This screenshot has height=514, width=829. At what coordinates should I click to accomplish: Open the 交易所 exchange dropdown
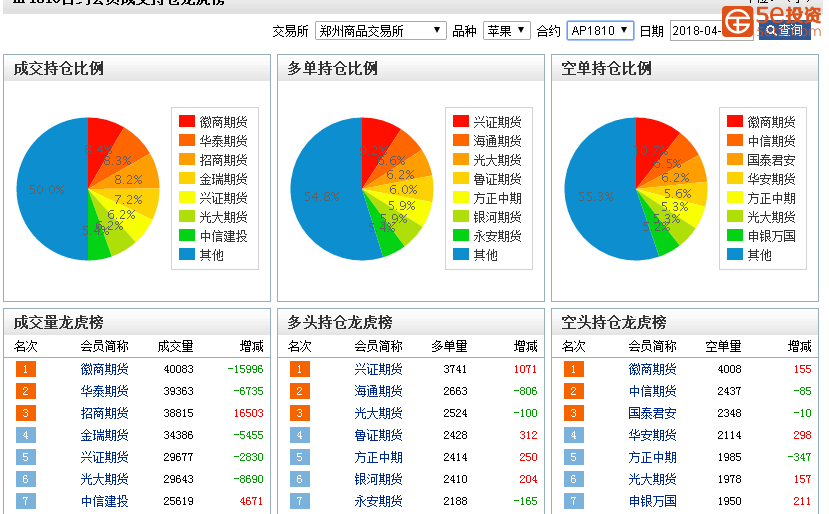381,31
